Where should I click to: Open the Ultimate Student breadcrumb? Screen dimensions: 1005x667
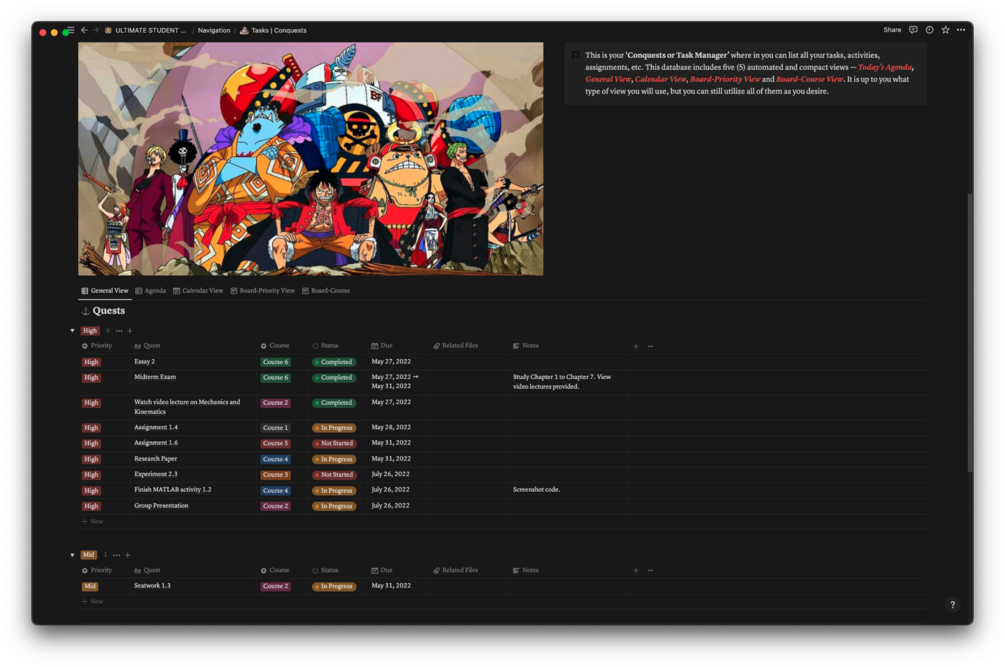tap(145, 30)
